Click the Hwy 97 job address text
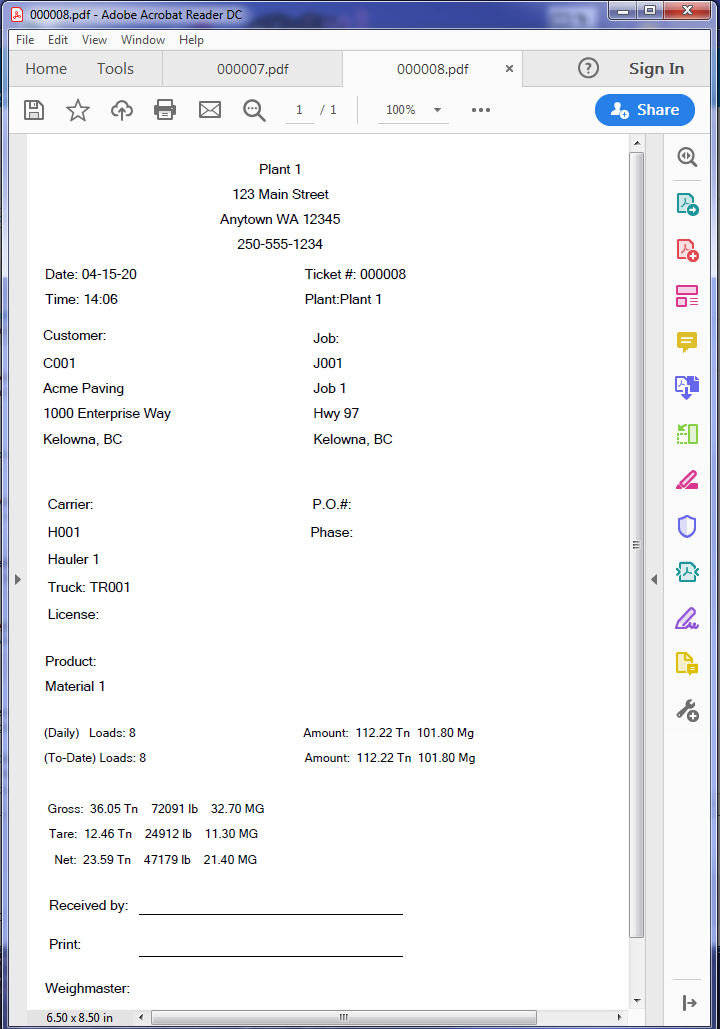This screenshot has height=1029, width=720. point(336,413)
